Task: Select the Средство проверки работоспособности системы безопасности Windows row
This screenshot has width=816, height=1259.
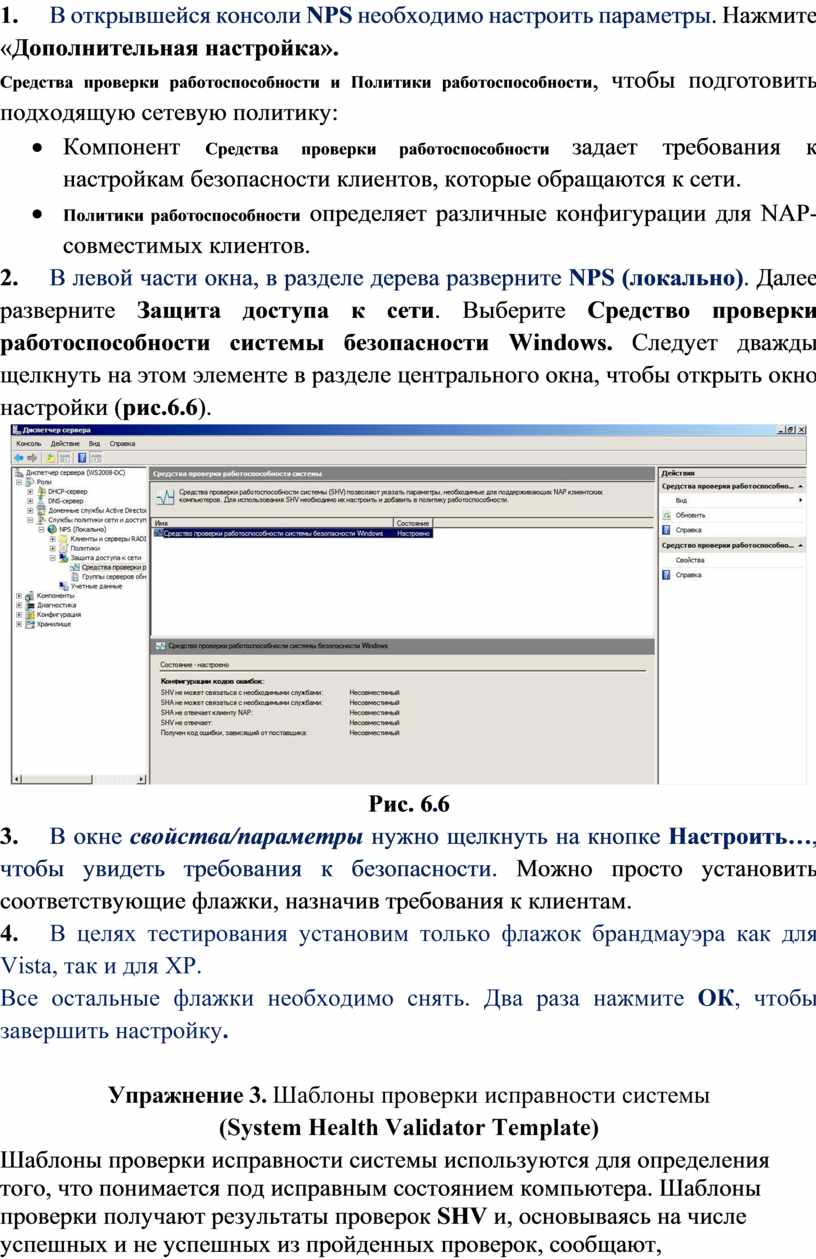Action: tap(293, 534)
